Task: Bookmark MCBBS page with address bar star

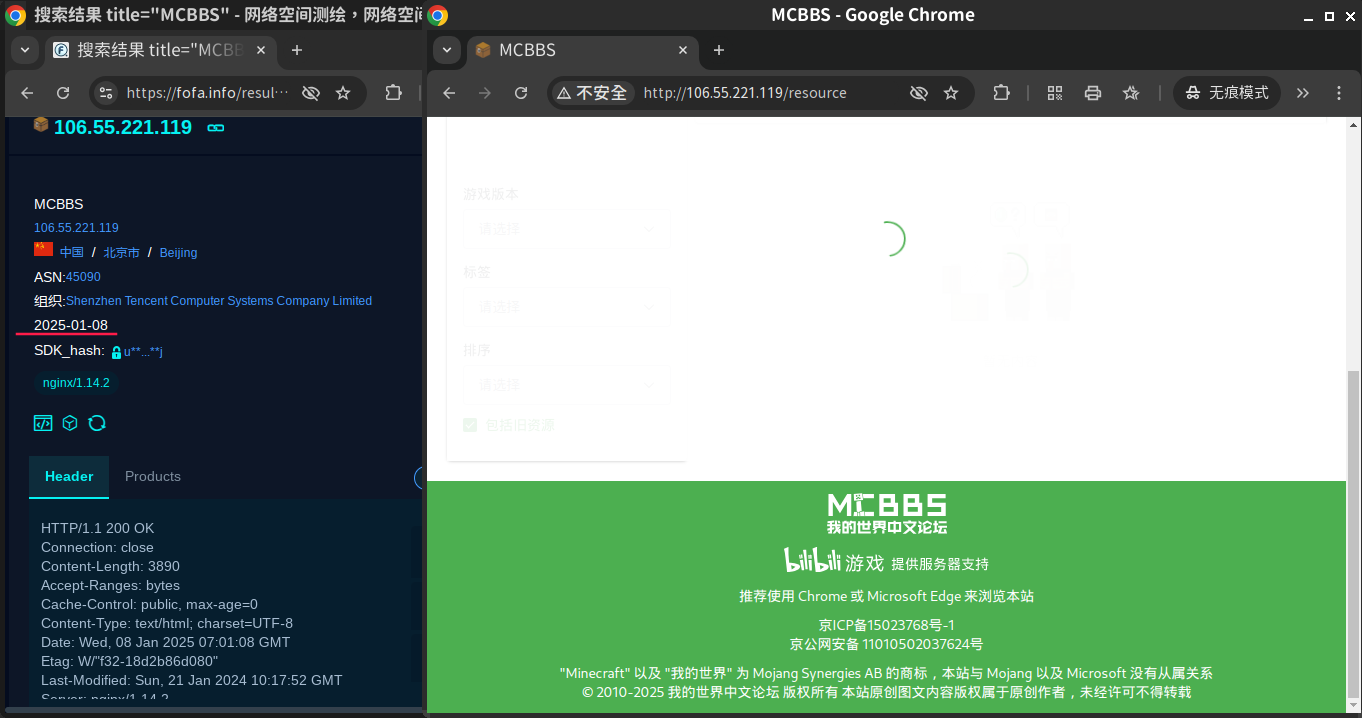Action: 951,93
